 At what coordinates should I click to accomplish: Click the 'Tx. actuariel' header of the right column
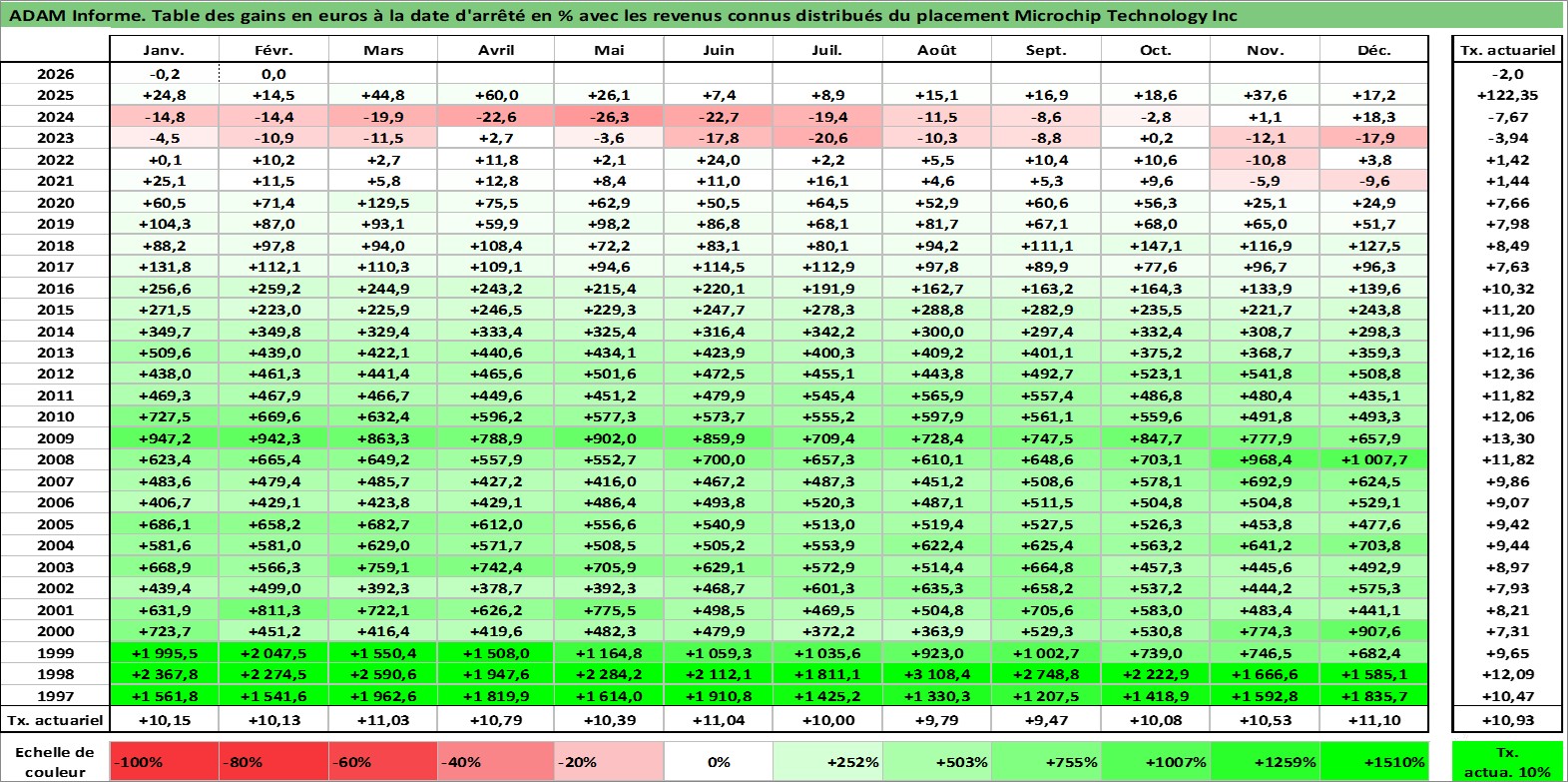1507,50
